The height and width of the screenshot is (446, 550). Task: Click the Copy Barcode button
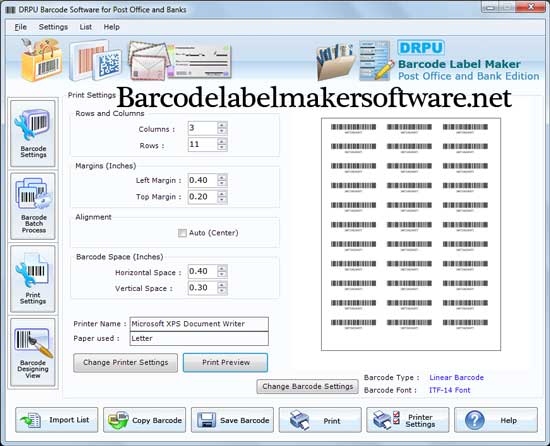click(145, 420)
